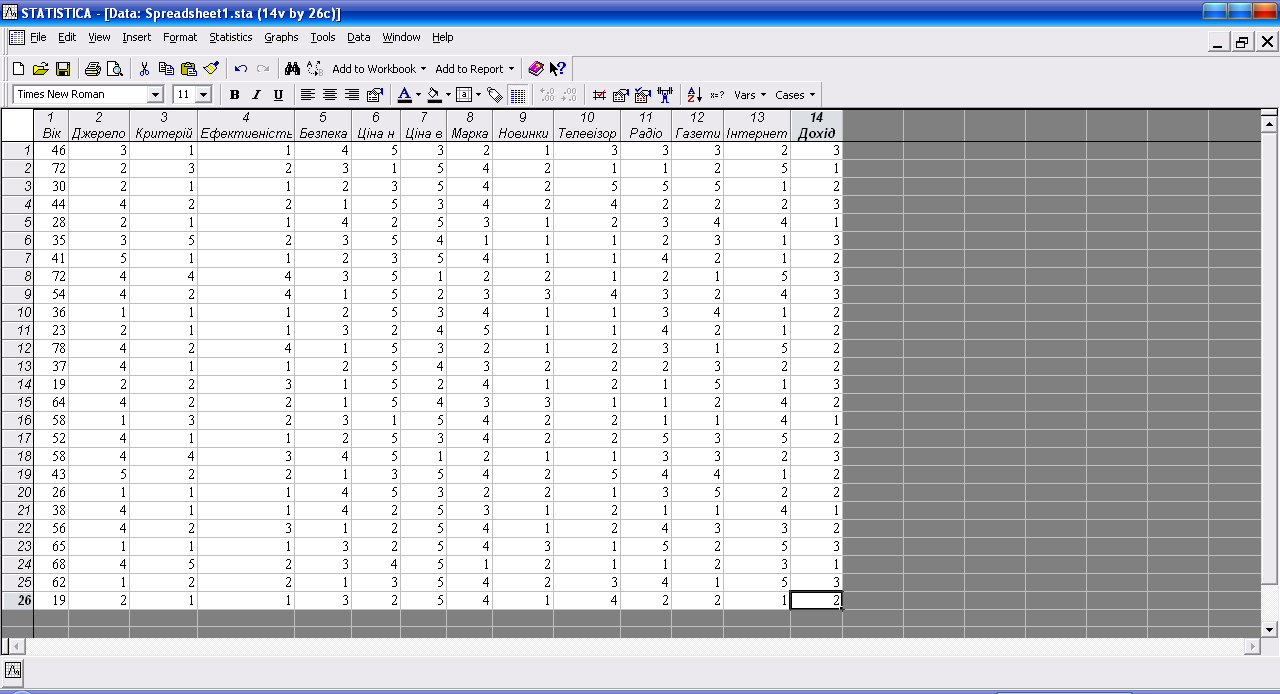Screen dimensions: 1280x694
Task: Align cell text right
Action: [x=352, y=95]
